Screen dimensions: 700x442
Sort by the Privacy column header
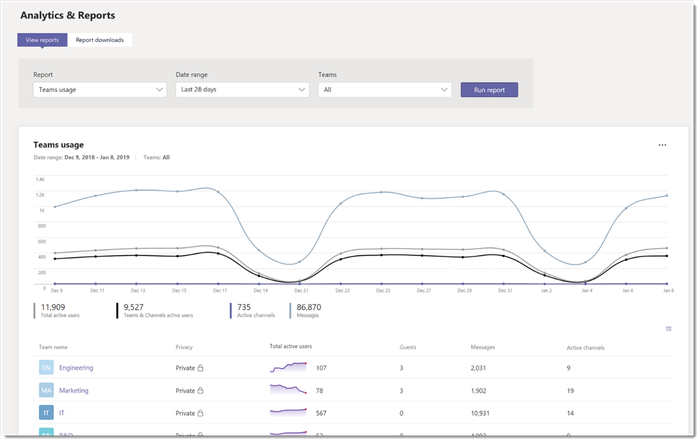(x=184, y=347)
